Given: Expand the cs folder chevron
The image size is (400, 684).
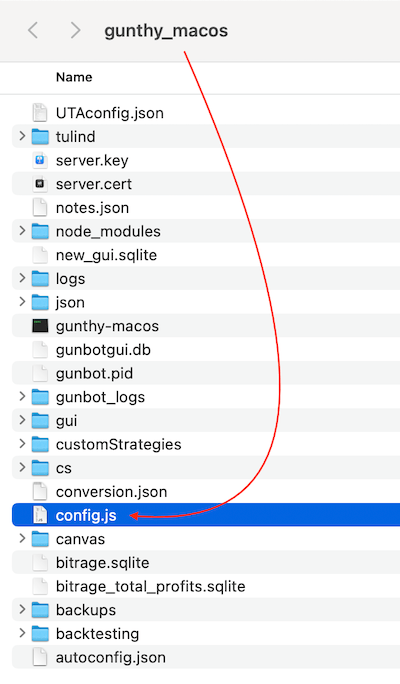Looking at the screenshot, I should (22, 468).
